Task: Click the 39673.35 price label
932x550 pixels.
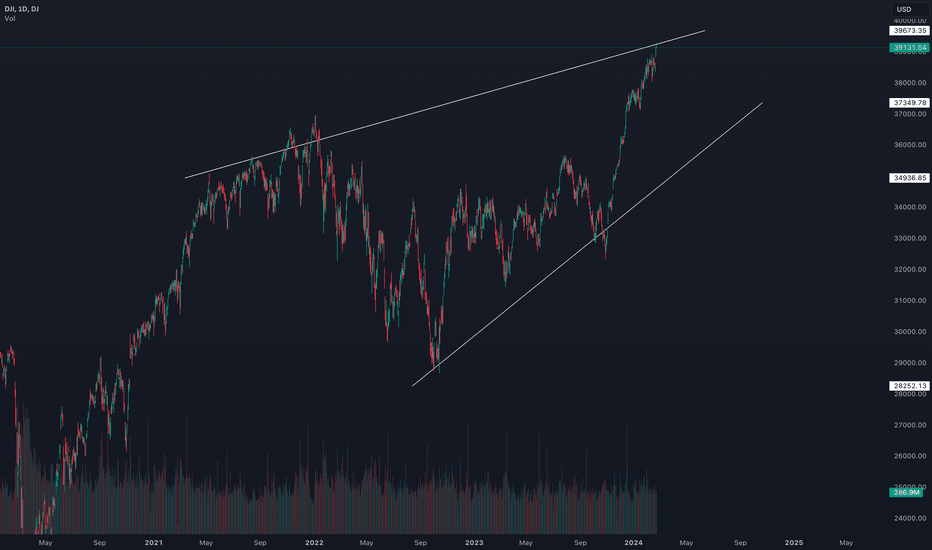Action: click(910, 30)
